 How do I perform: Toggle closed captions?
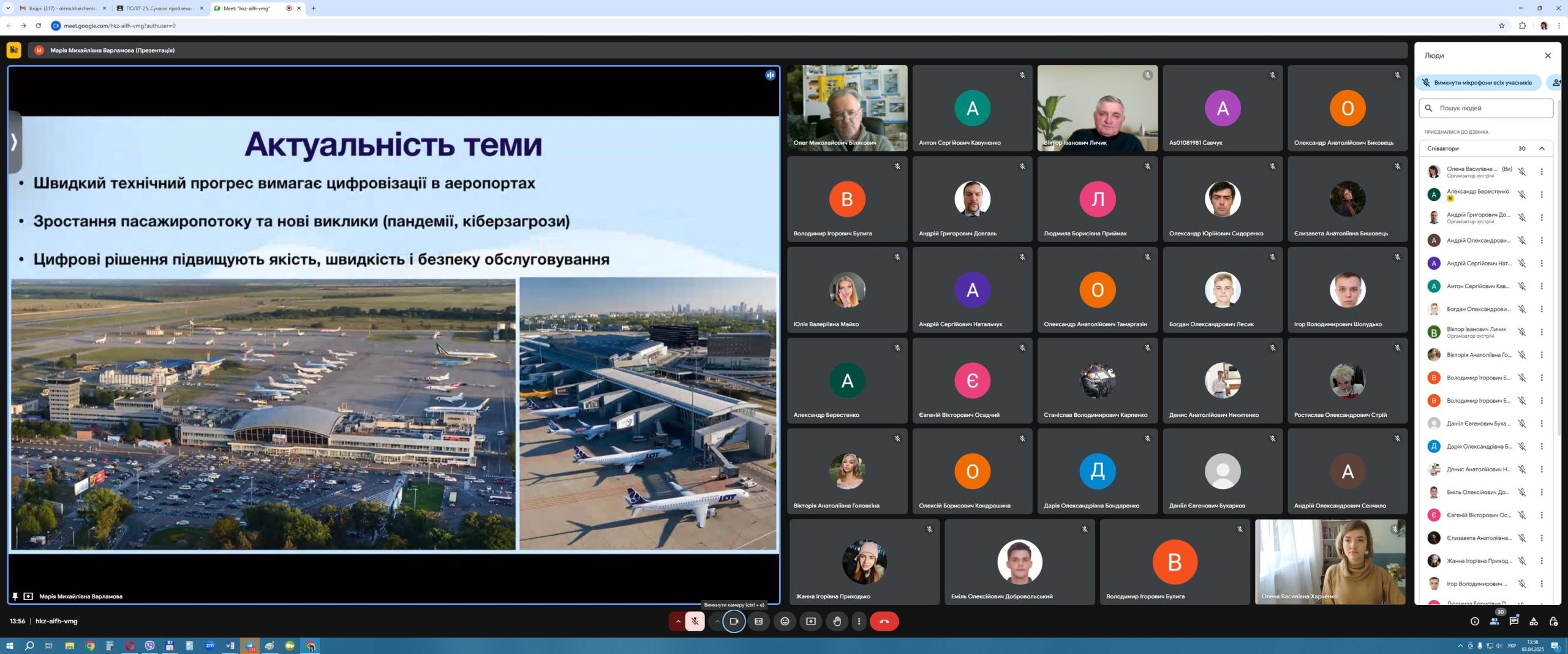758,621
